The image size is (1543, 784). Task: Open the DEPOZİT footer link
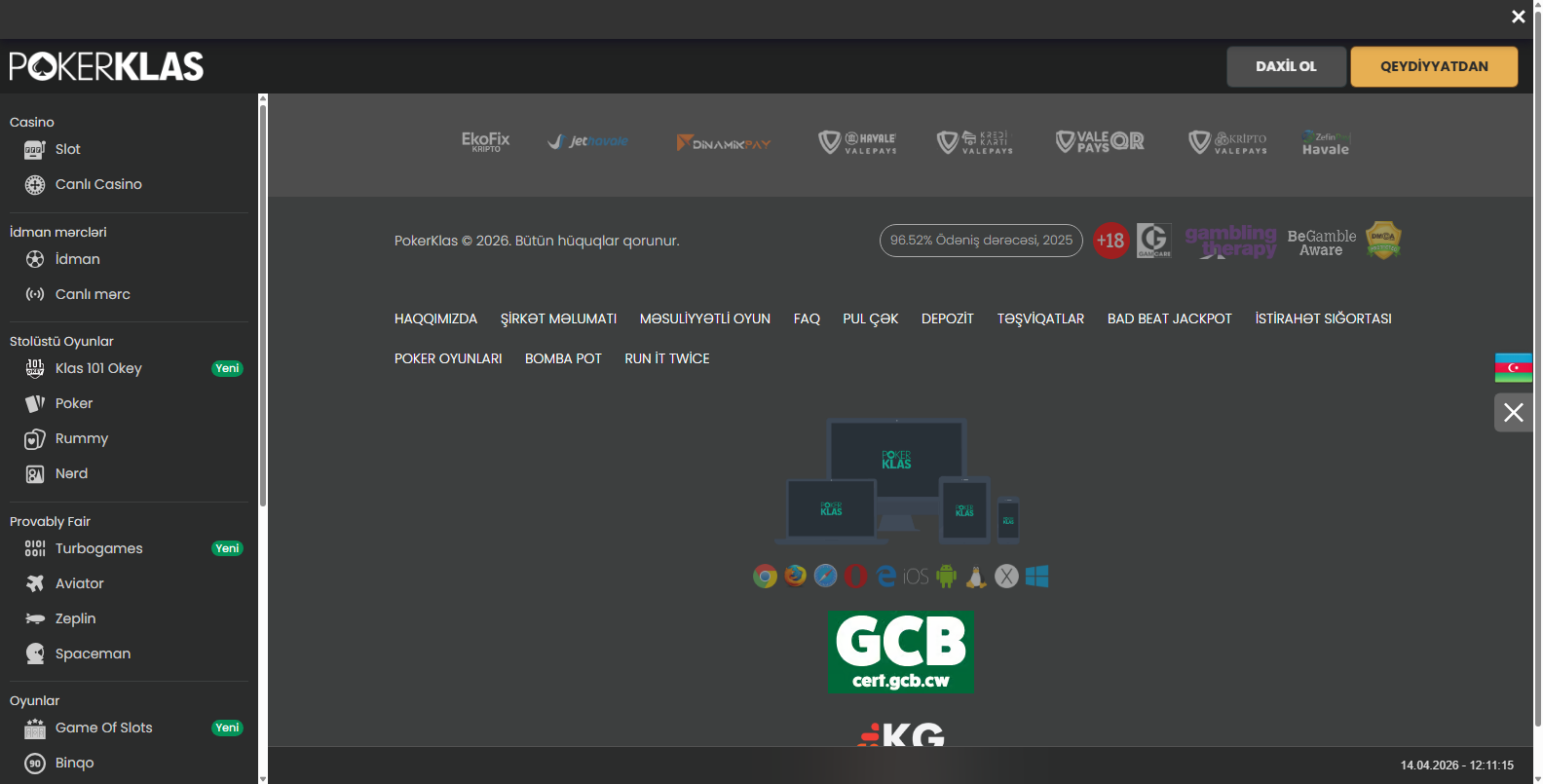coord(948,318)
